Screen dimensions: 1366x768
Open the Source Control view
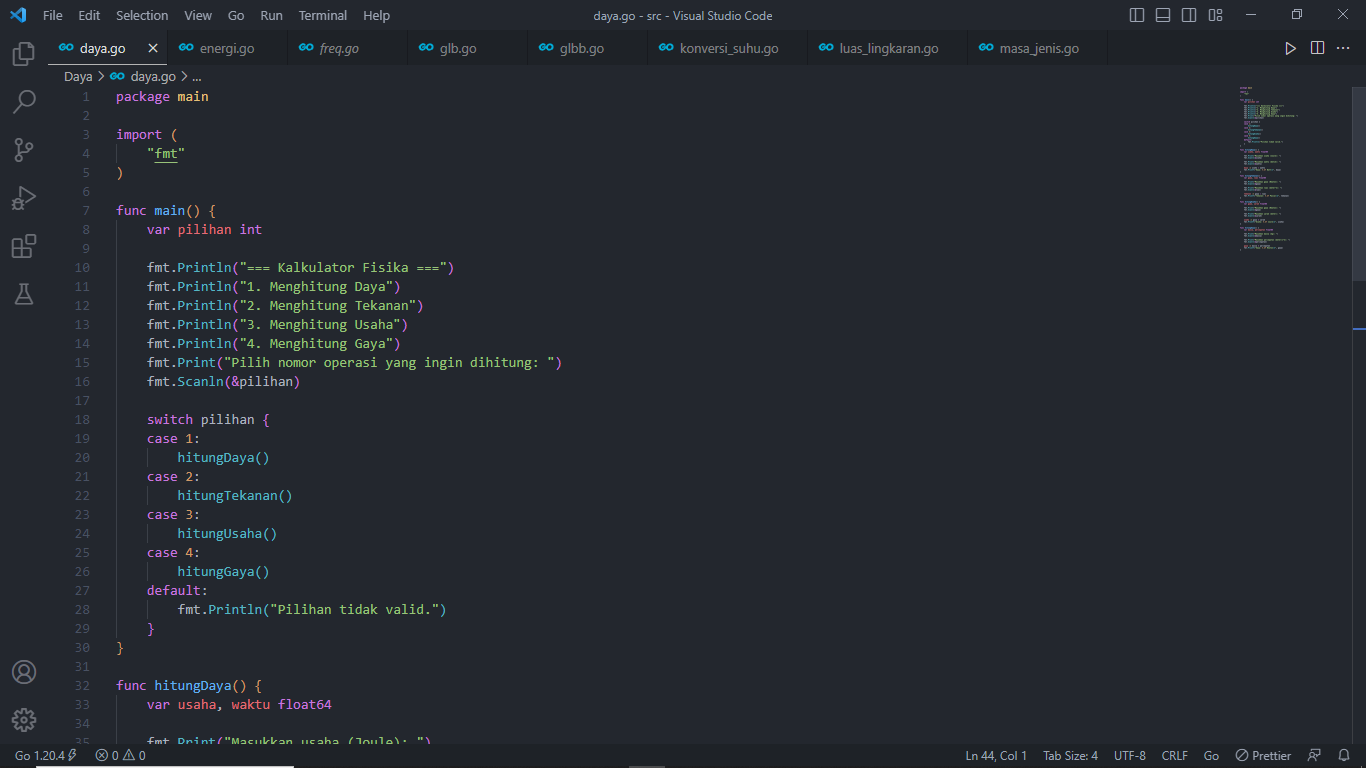click(x=24, y=150)
